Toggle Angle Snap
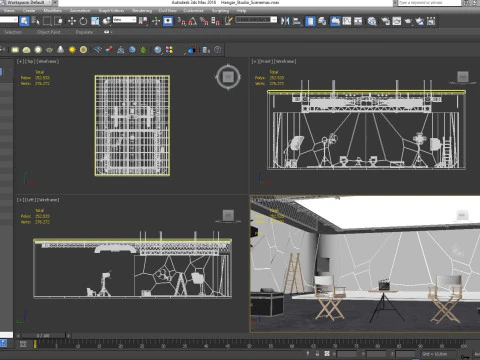480x360 pixels. click(193, 21)
